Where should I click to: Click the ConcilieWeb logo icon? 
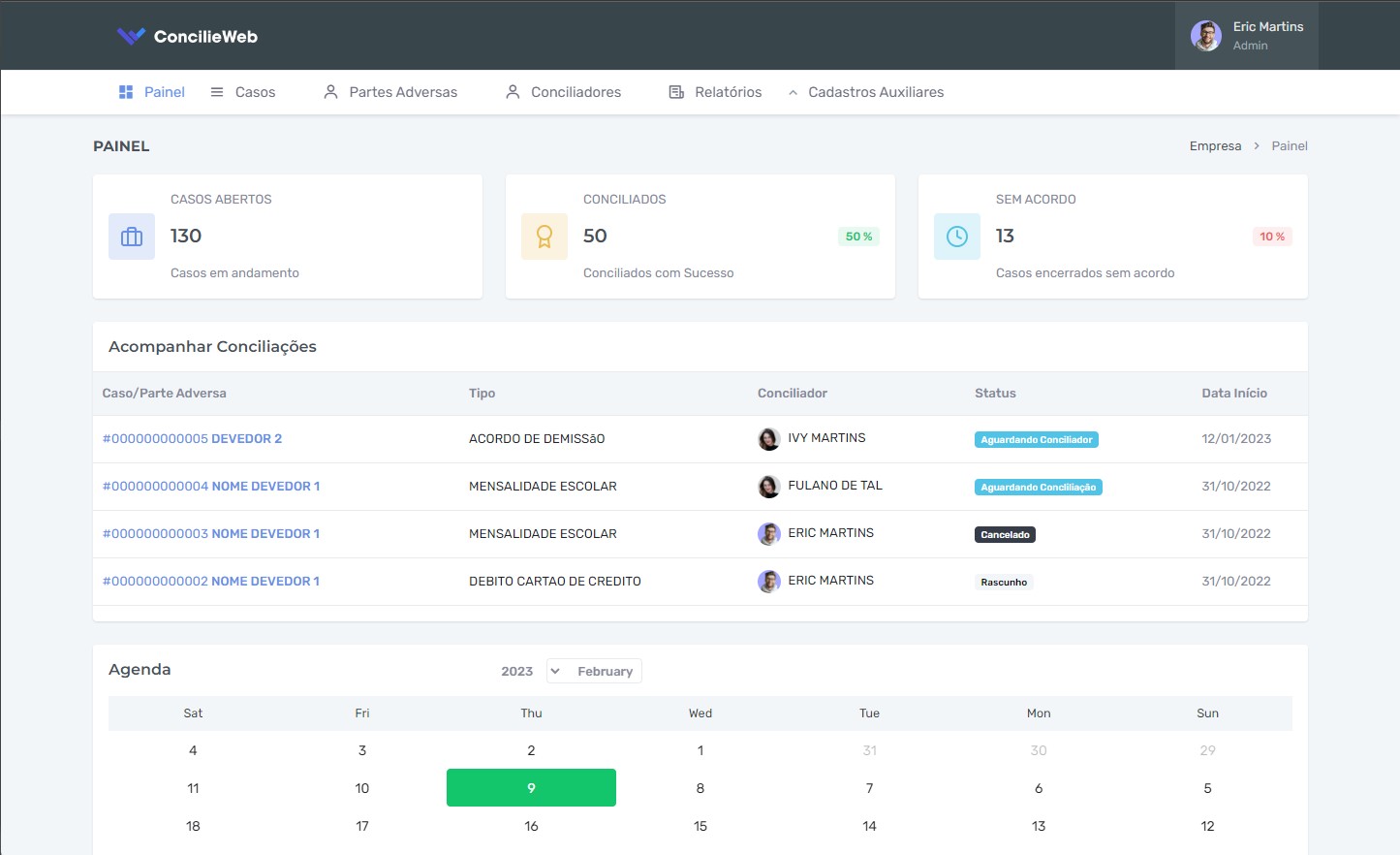131,36
